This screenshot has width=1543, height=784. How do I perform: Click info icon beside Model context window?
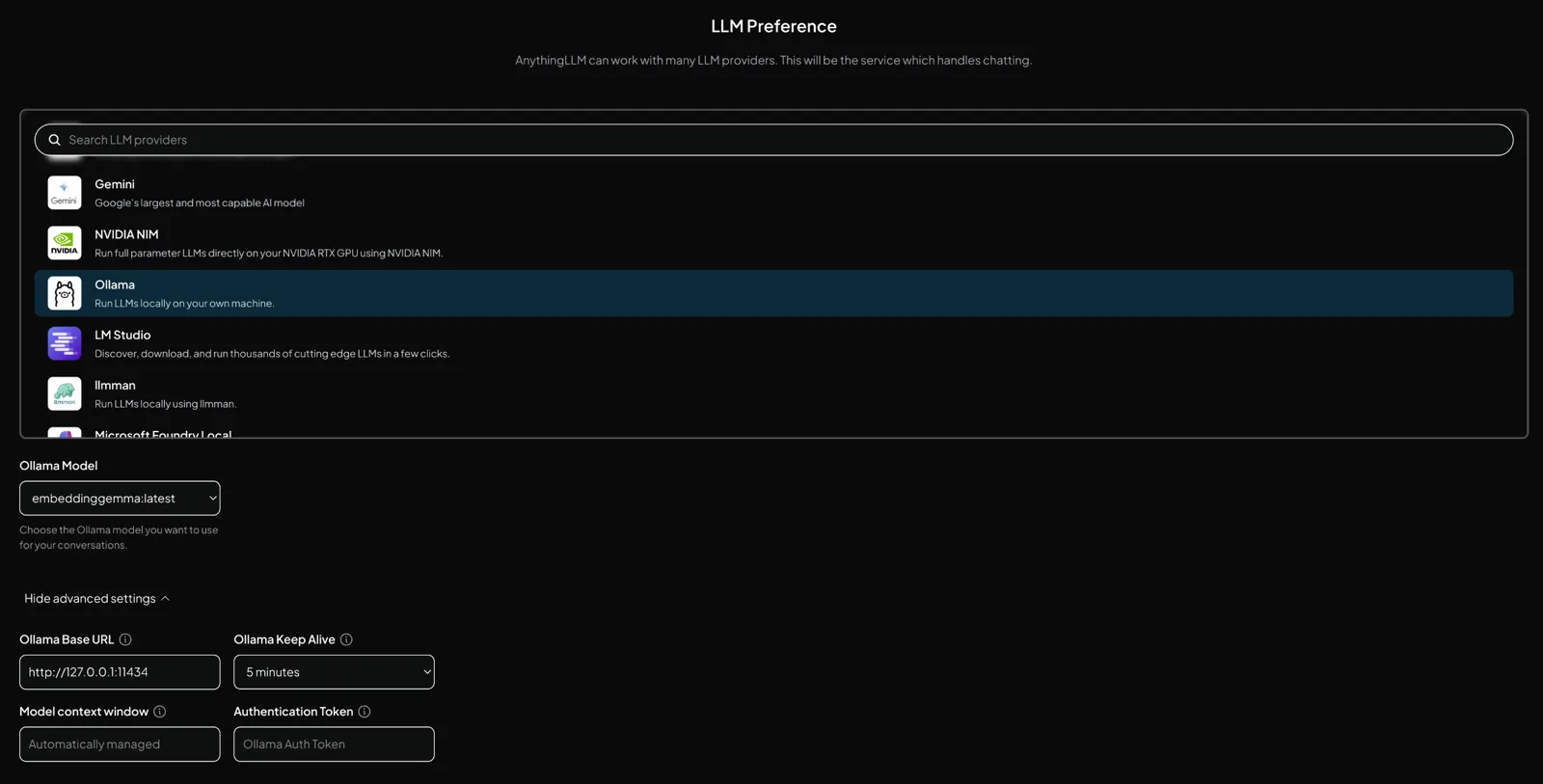(160, 712)
